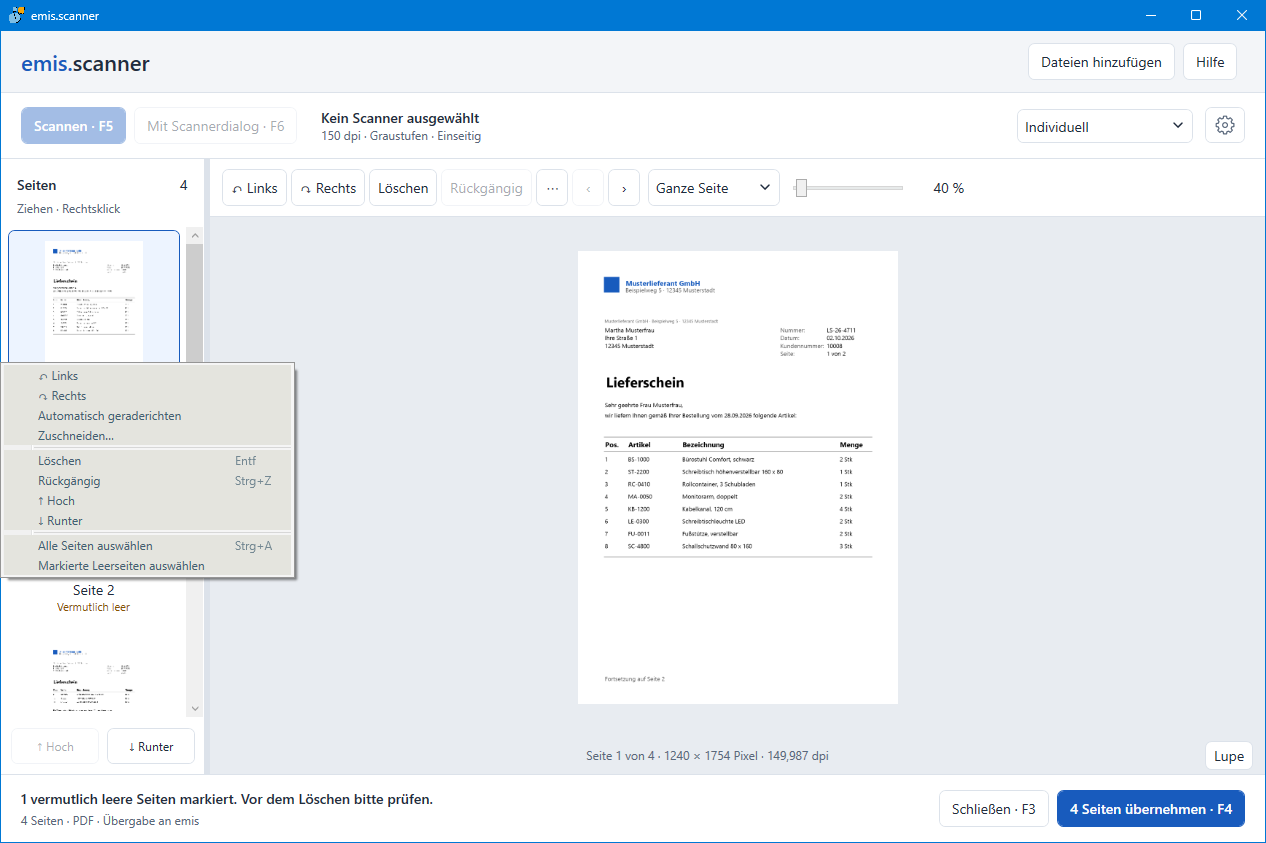This screenshot has height=843, width=1266.
Task: Expand the Ganze Seite zoom dropdown
Action: (x=714, y=188)
